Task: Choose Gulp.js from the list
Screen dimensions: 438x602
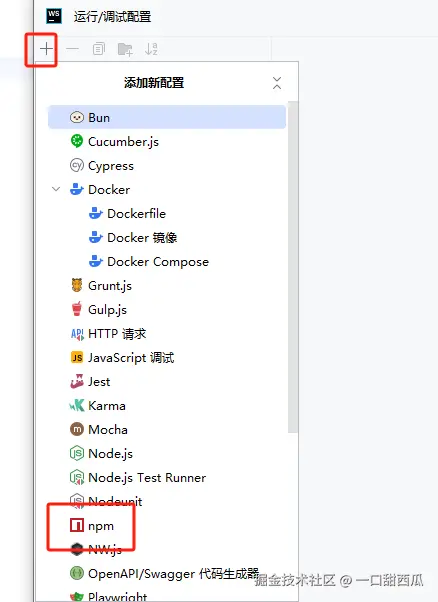Action: click(167, 309)
